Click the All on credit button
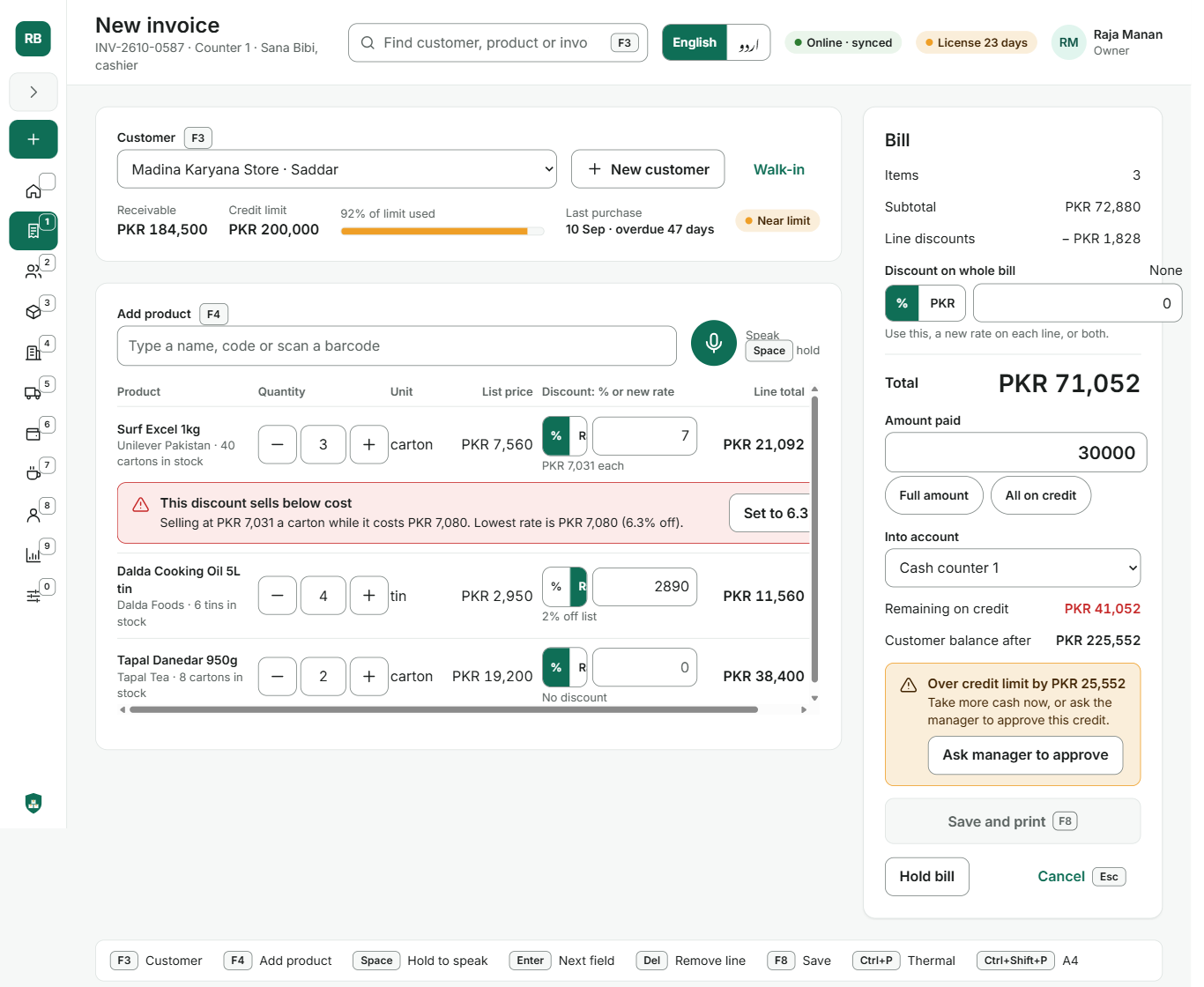The image size is (1204, 987). [x=1041, y=495]
